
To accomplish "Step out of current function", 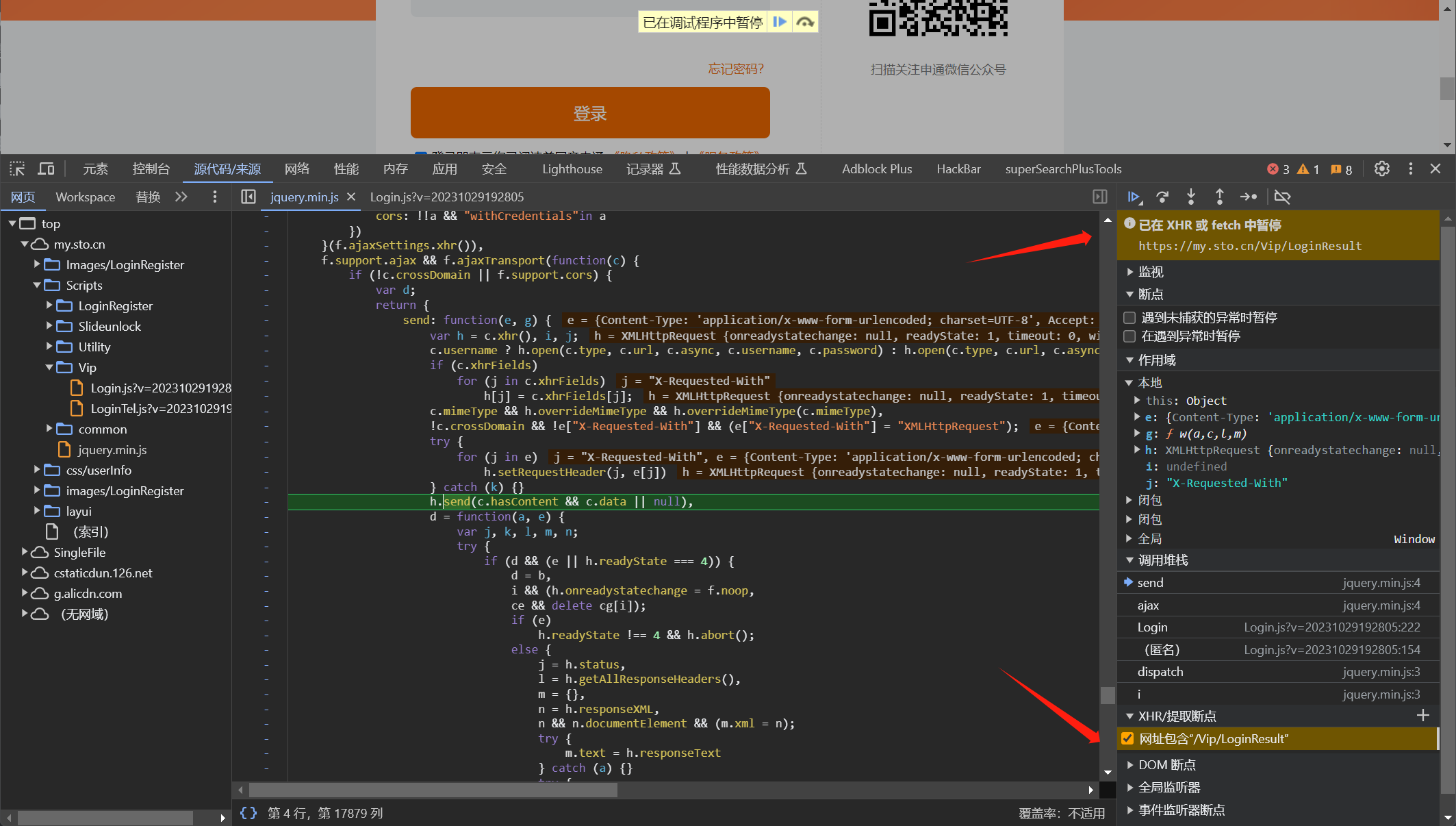I will (1219, 197).
